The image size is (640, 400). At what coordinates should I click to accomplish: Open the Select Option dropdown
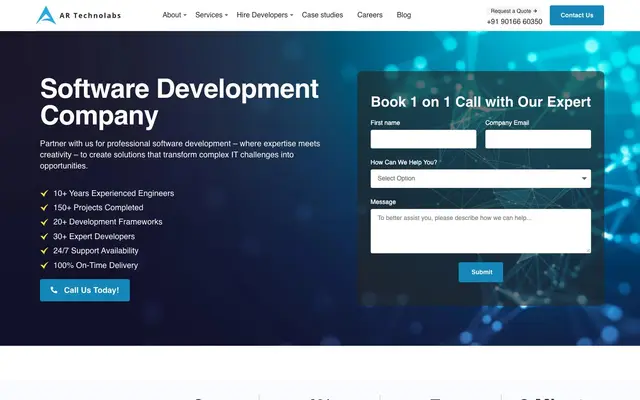click(x=480, y=179)
